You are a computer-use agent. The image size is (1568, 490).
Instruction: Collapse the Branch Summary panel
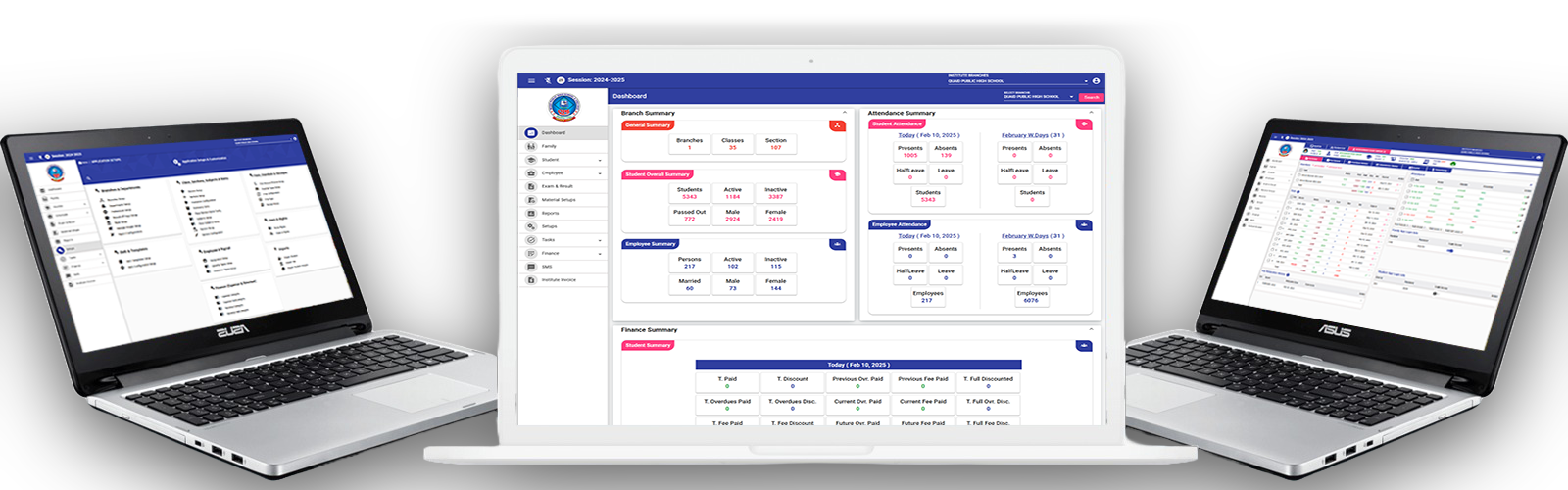point(845,113)
